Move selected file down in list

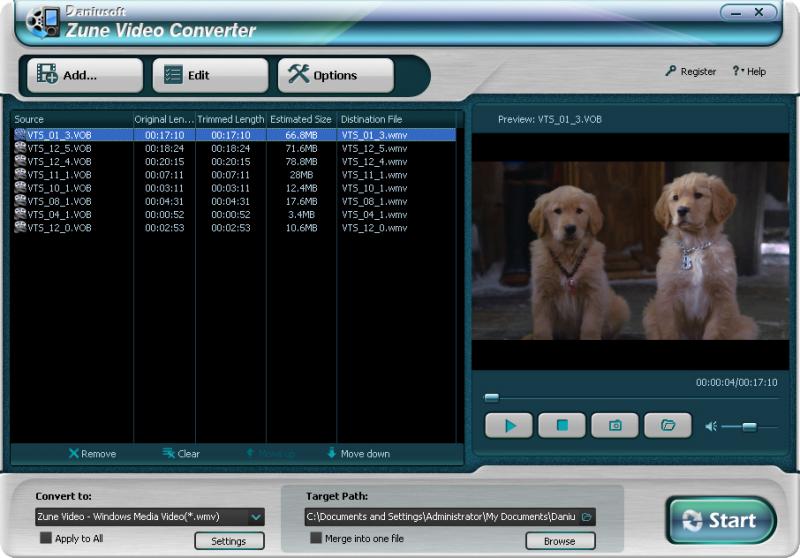pos(358,454)
